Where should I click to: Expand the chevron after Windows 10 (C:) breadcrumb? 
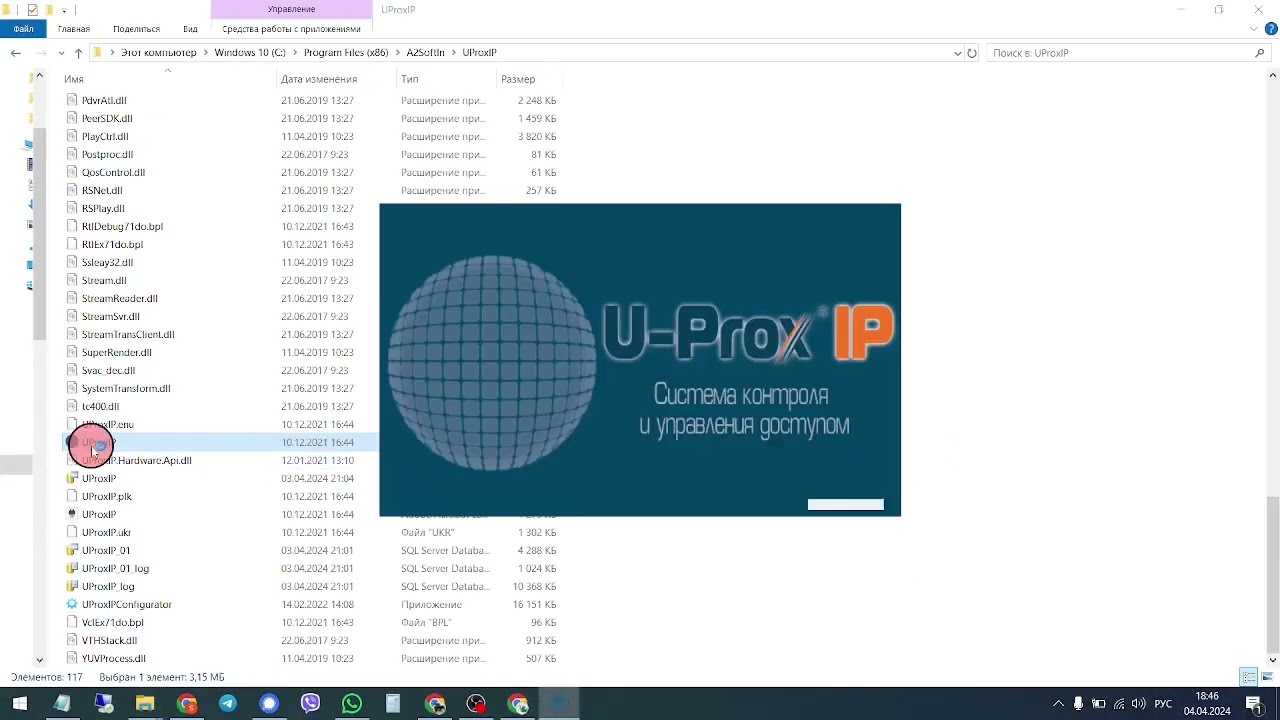click(x=294, y=52)
